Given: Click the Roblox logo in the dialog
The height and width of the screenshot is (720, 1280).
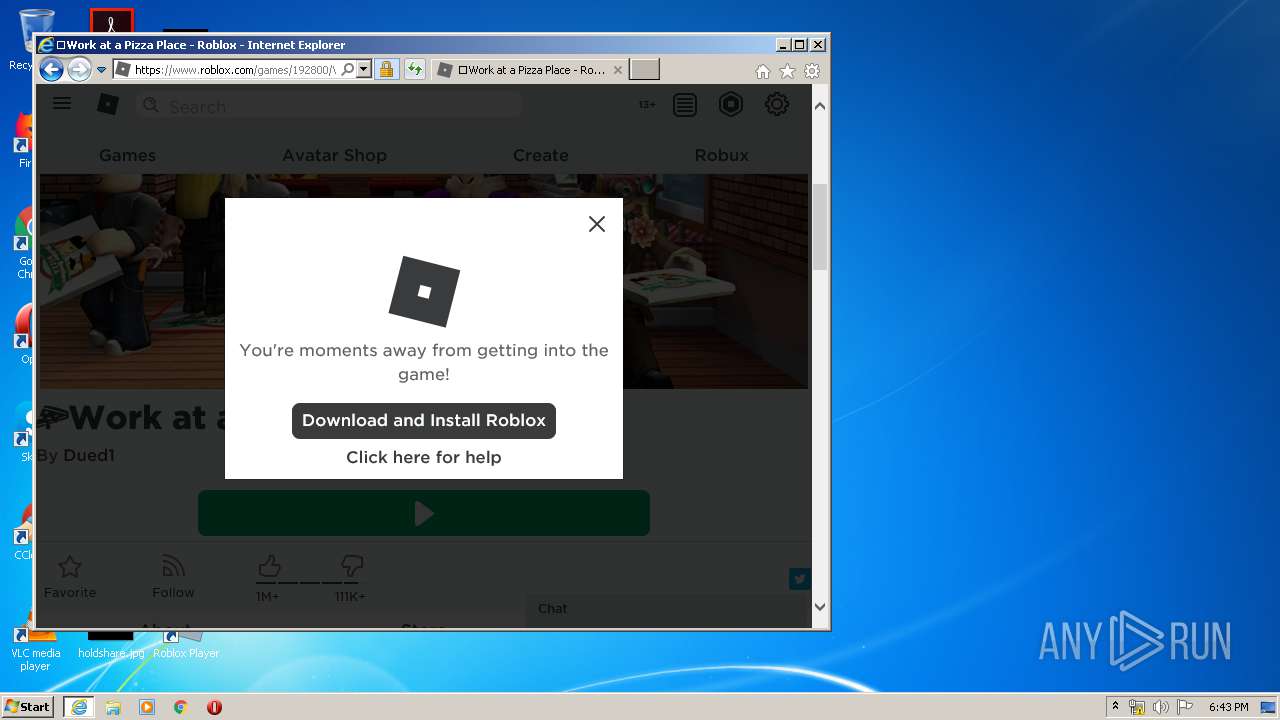Looking at the screenshot, I should [x=424, y=291].
